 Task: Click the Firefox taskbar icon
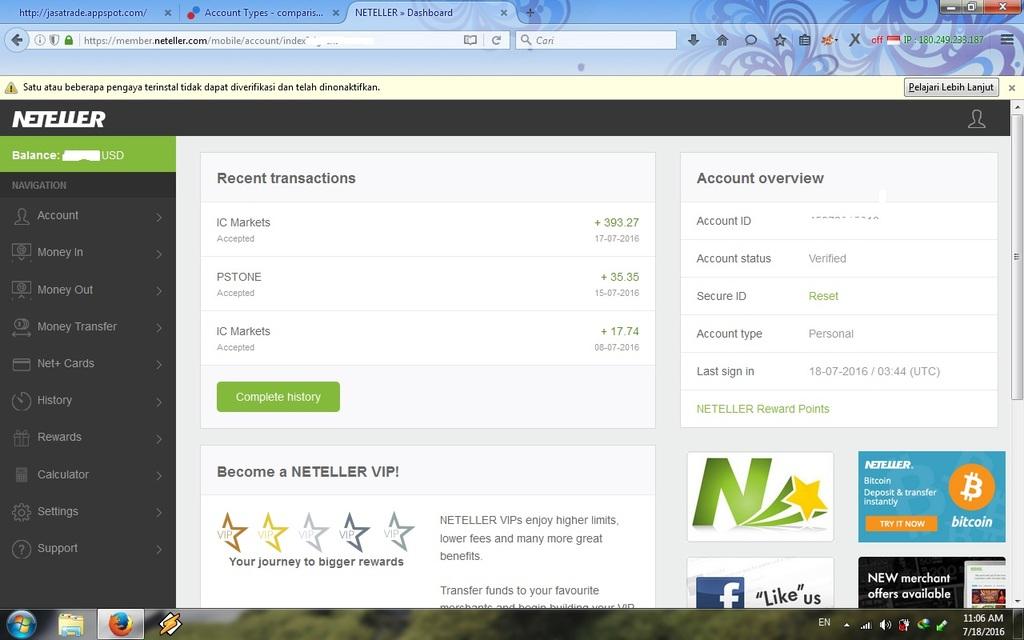(120, 624)
